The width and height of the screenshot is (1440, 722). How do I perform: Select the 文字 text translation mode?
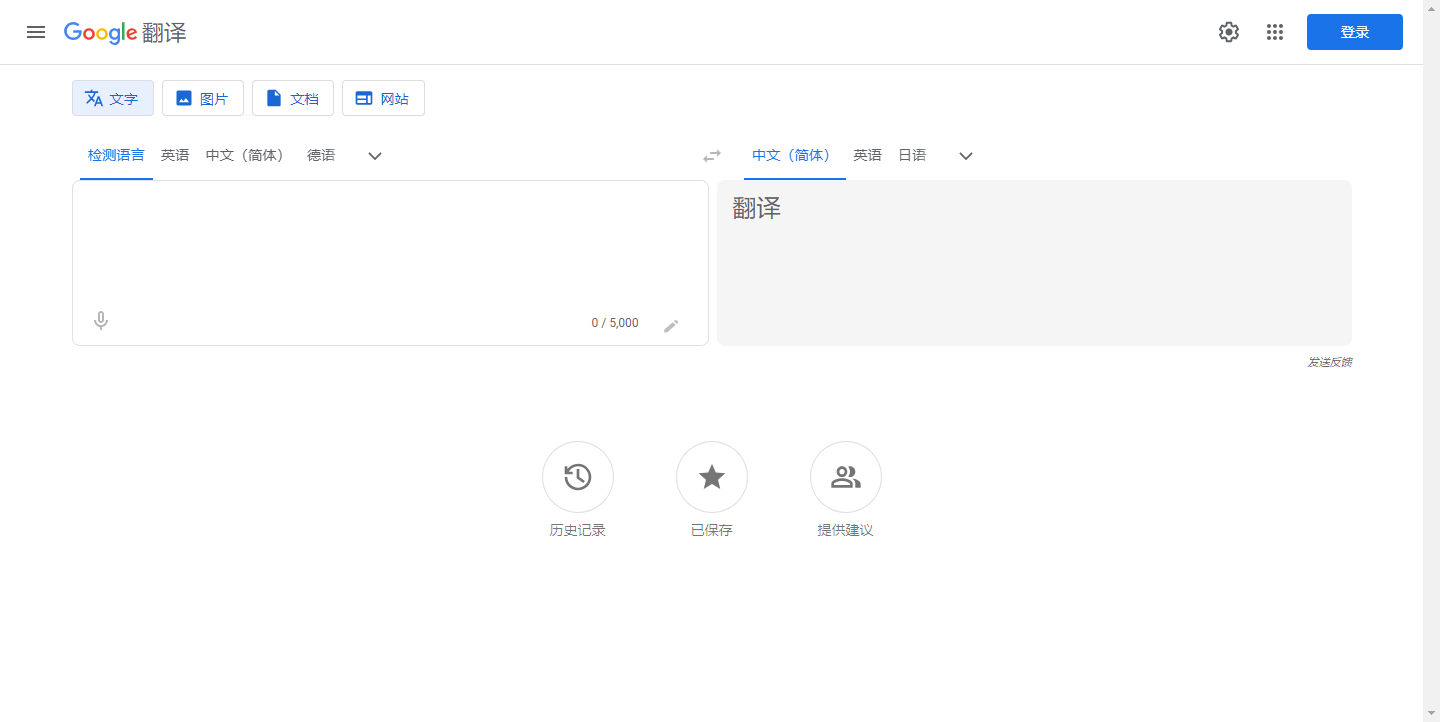(113, 98)
